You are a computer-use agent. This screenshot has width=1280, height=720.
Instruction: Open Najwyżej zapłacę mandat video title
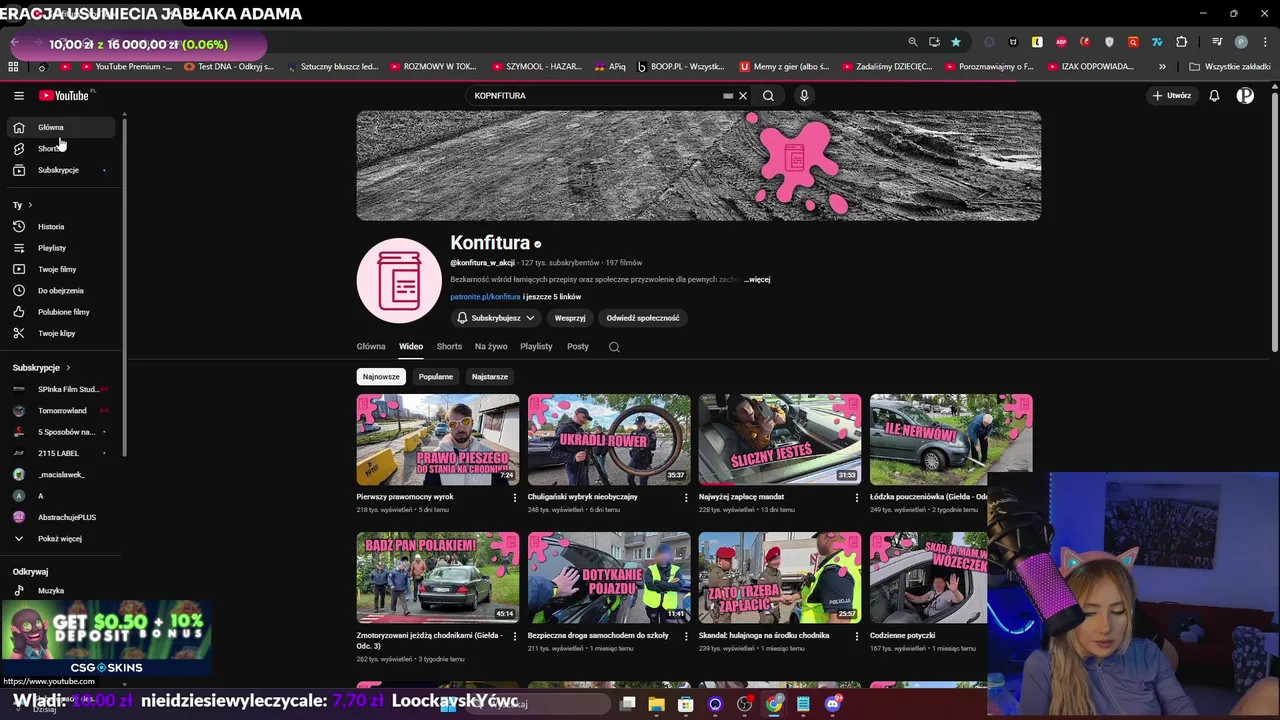(741, 497)
